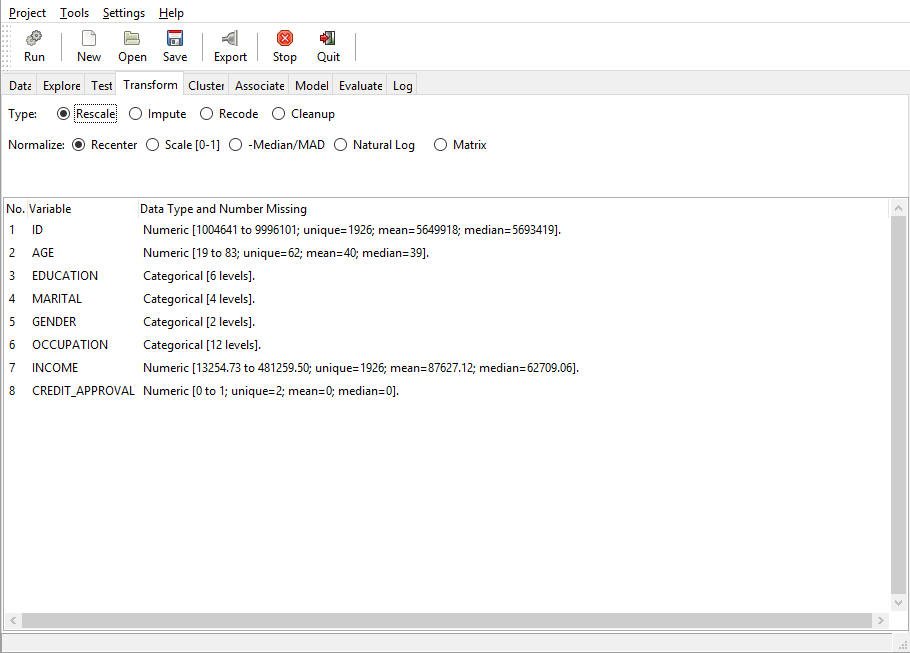
Task: Open the Help menu
Action: (x=171, y=13)
